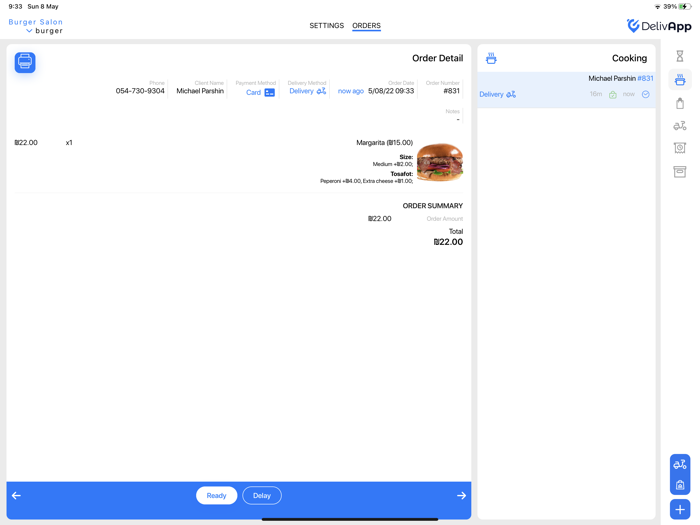Open the SETTINGS tab
The height and width of the screenshot is (525, 700).
pos(326,25)
